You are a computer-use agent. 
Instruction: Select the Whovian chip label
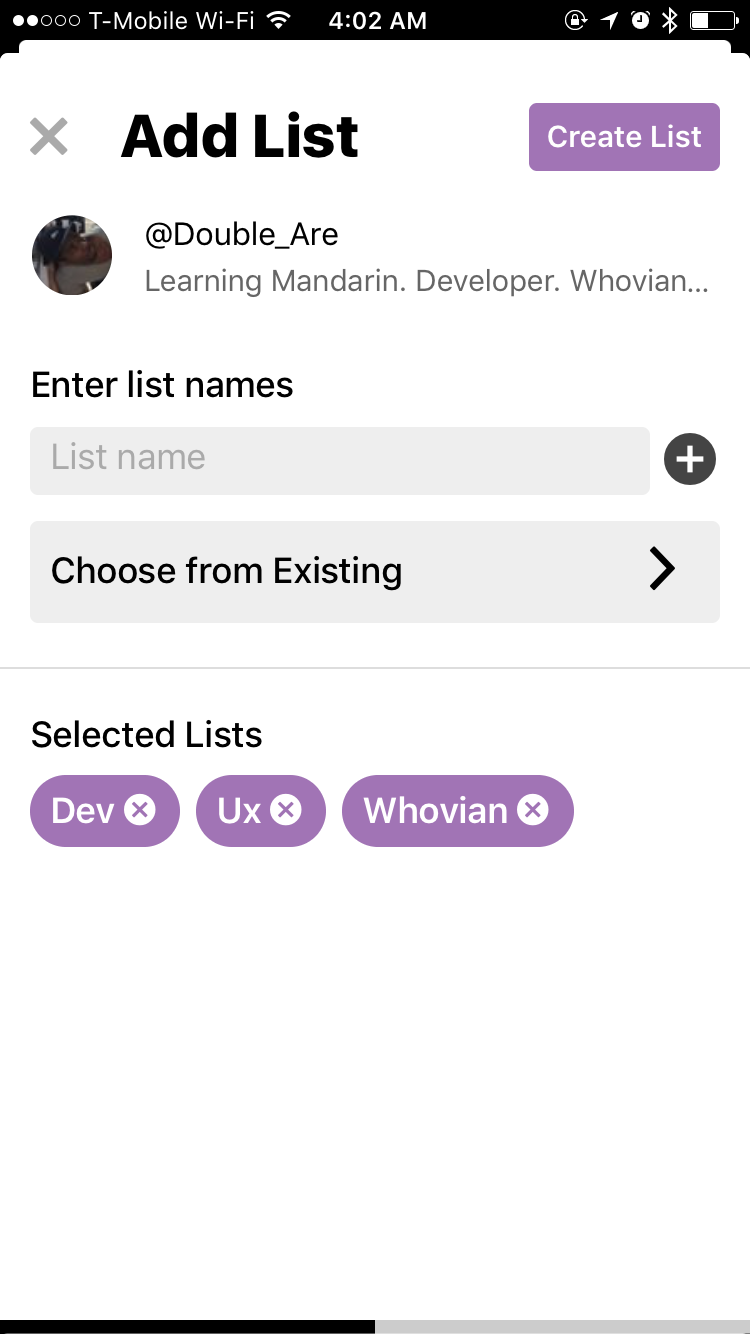(435, 811)
